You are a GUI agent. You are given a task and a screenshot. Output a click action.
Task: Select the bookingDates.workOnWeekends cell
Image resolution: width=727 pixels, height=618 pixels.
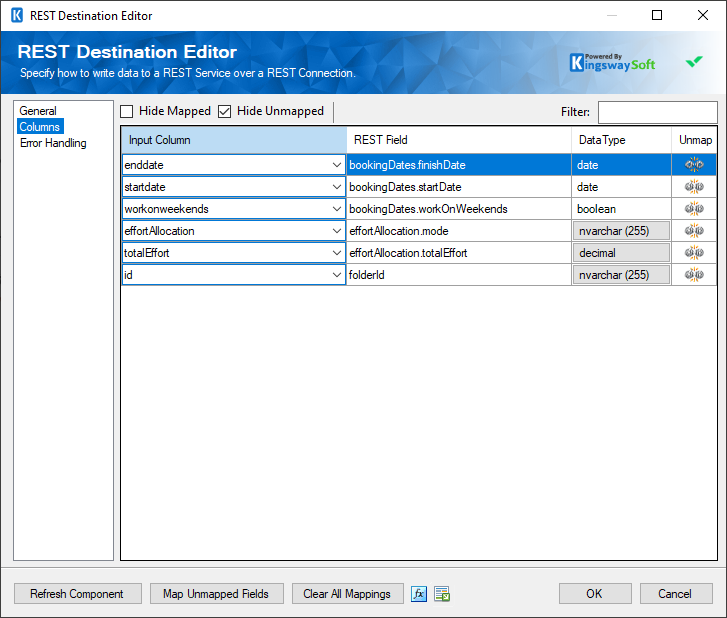(459, 209)
